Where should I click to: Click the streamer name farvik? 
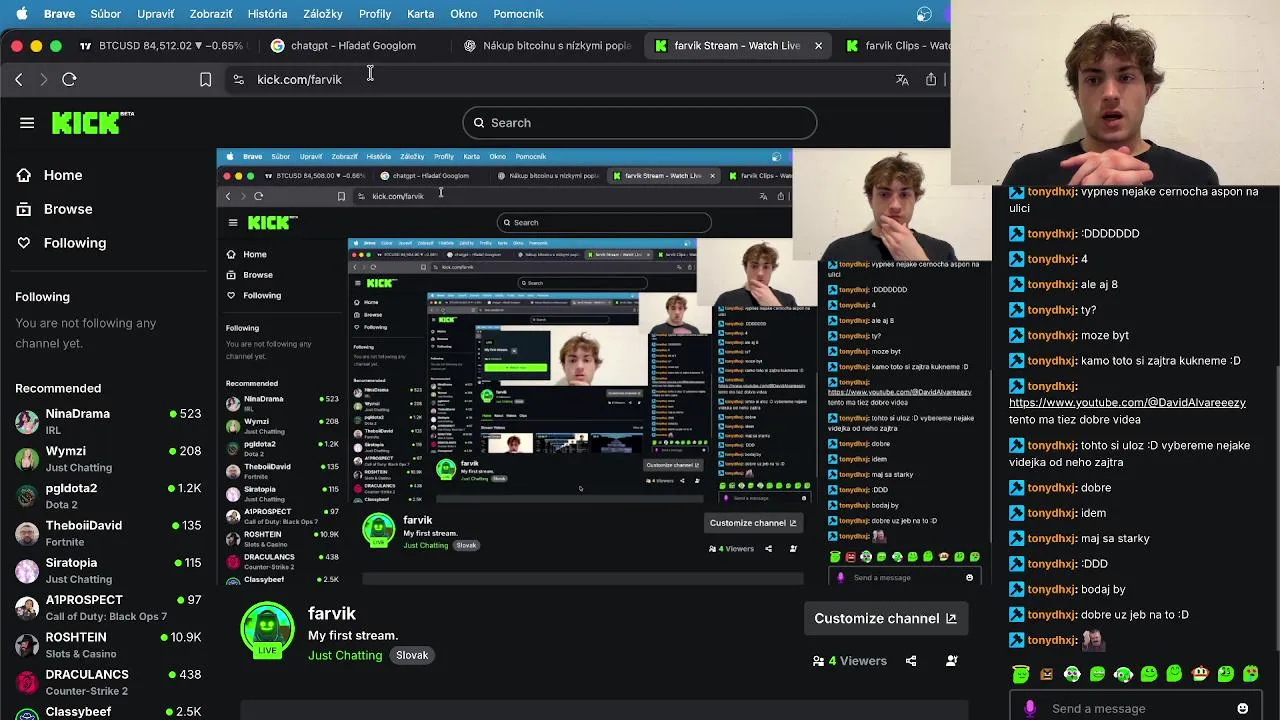tap(332, 614)
